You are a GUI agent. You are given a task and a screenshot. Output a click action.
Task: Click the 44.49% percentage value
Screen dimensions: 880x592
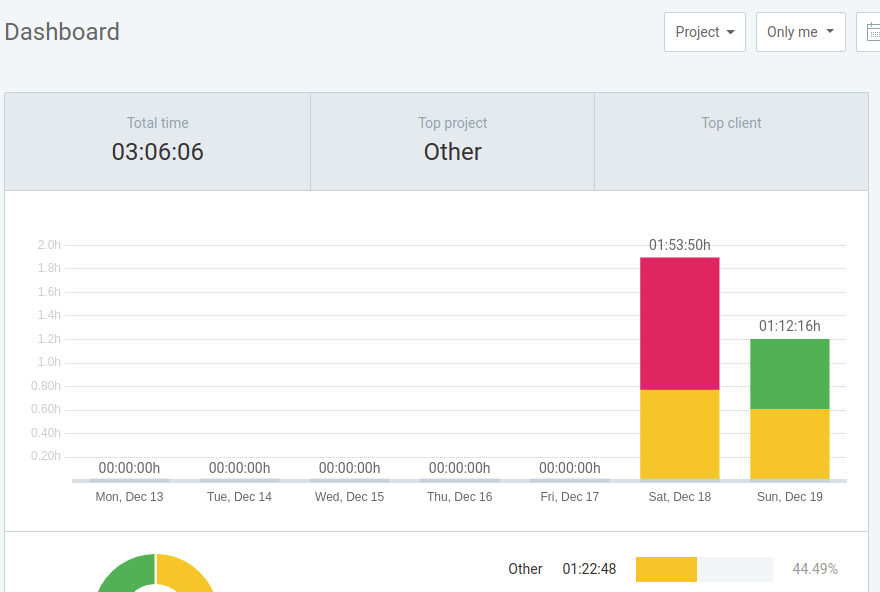coord(815,569)
